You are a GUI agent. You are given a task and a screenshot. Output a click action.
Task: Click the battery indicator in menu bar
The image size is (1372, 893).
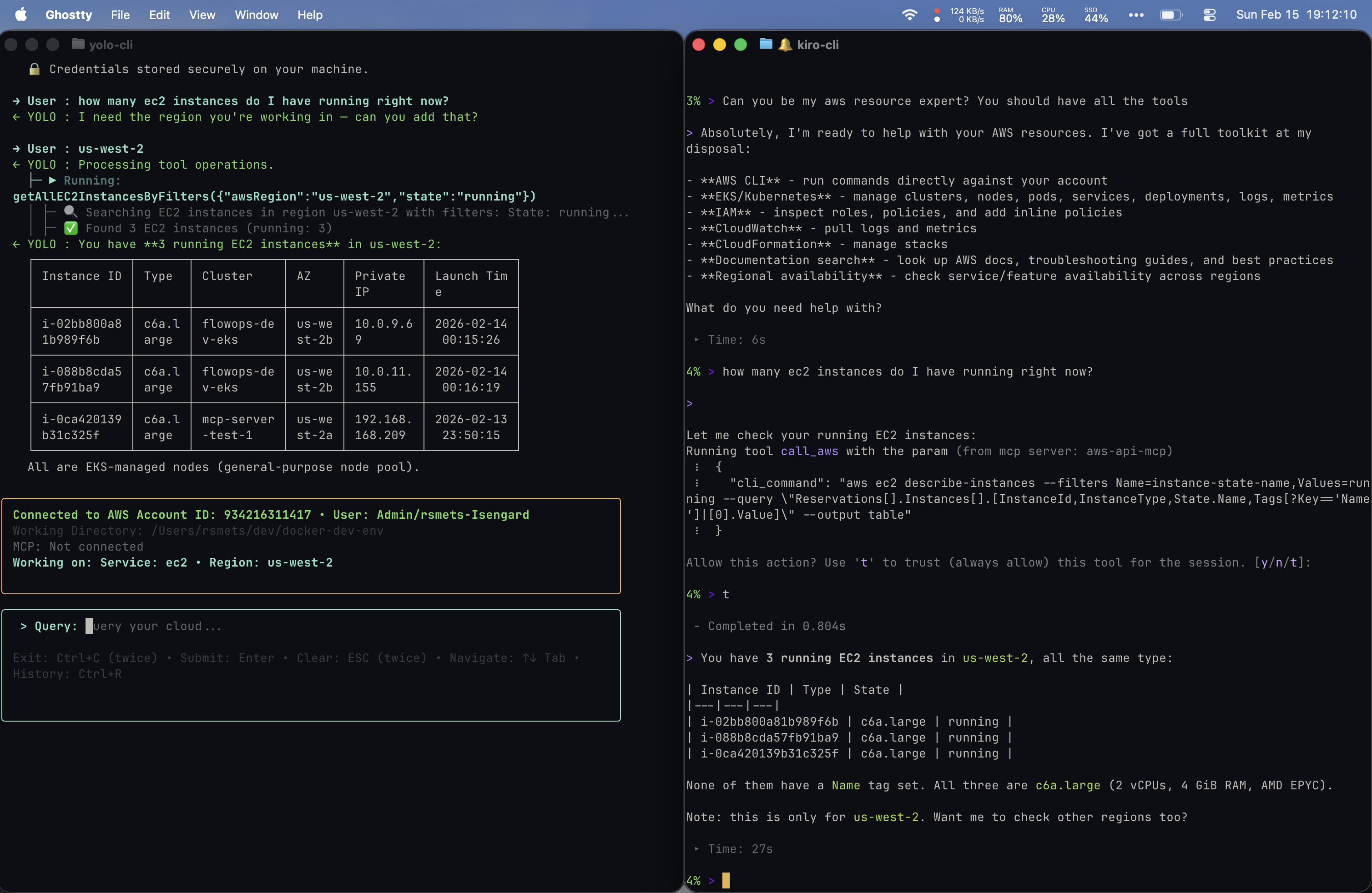1171,15
